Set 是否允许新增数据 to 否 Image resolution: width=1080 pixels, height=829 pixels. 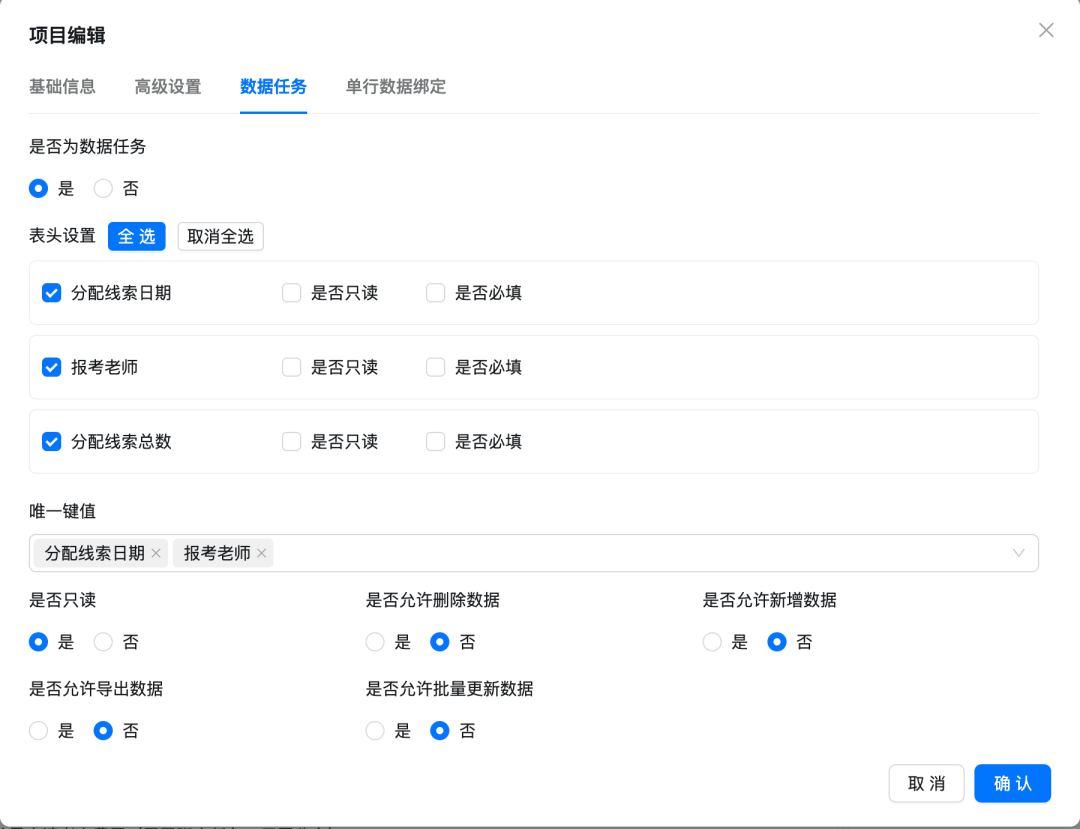pos(777,642)
